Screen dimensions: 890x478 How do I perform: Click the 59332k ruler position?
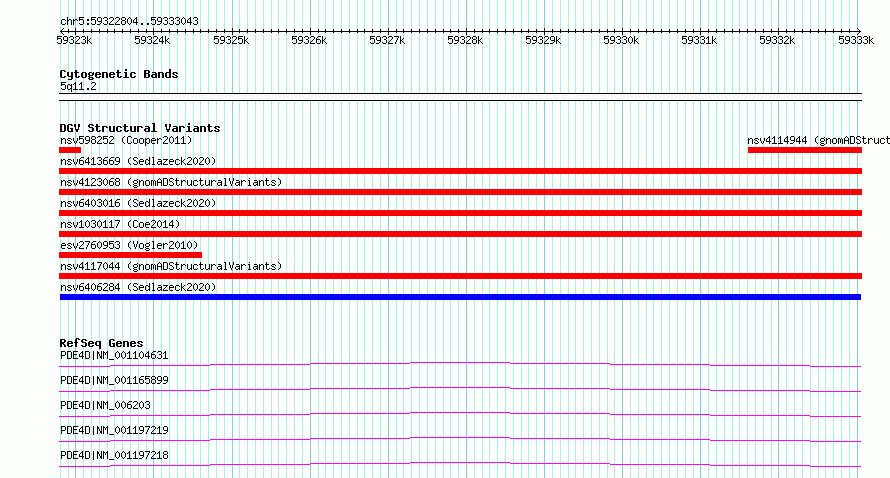pyautogui.click(x=777, y=40)
